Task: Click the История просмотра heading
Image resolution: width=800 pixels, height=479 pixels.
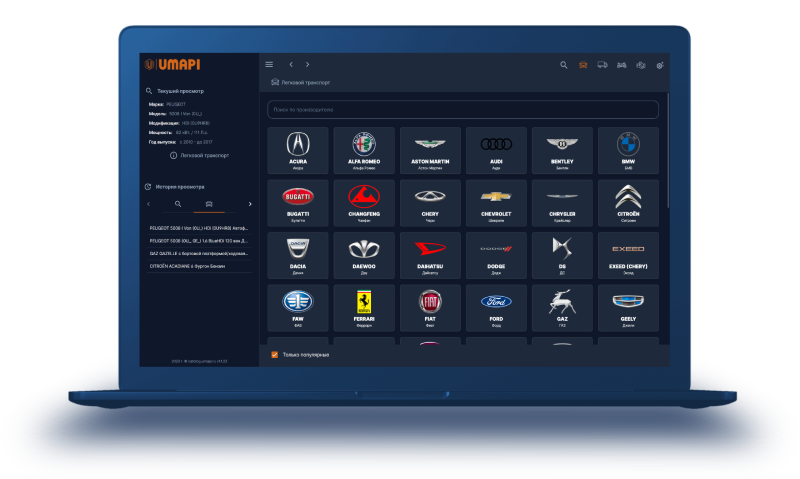Action: [x=180, y=187]
